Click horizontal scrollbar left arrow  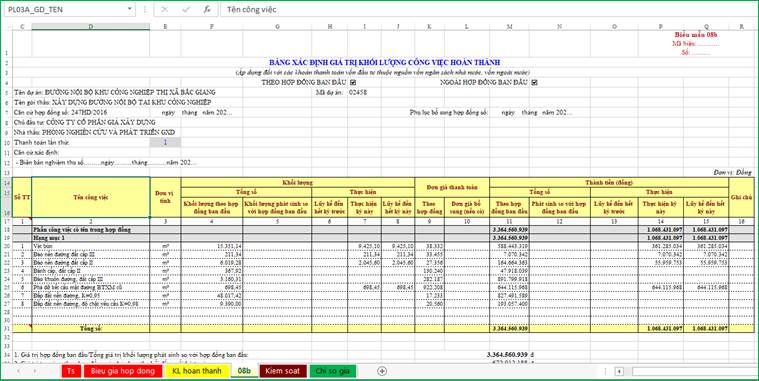pos(619,371)
